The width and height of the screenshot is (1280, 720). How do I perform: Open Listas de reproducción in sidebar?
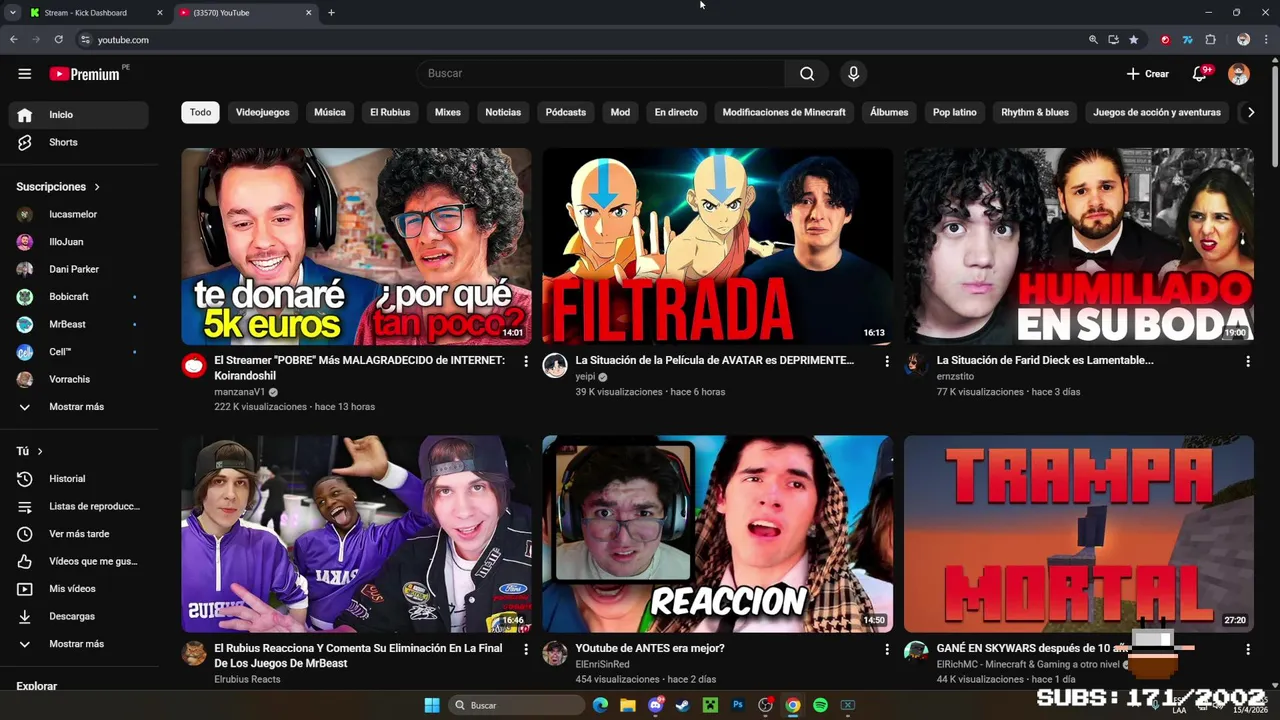point(79,506)
